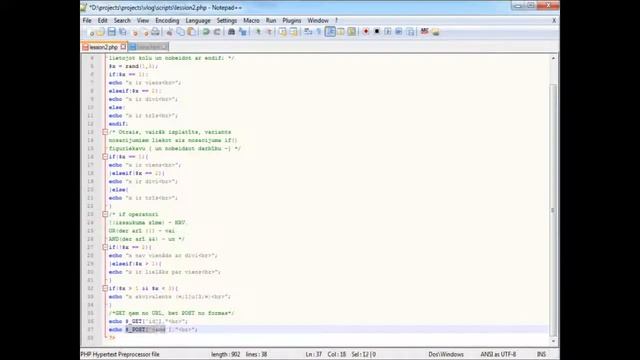Click the vertical scrollbar thumb

pyautogui.click(x=553, y=210)
